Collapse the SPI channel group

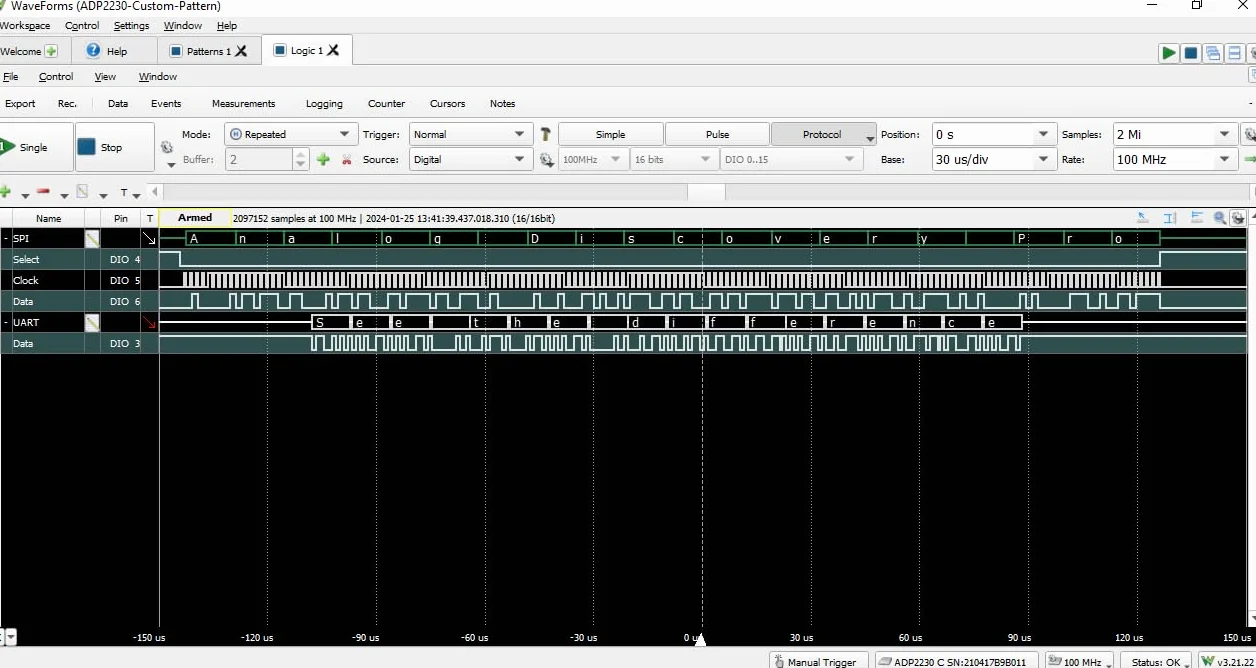click(5, 239)
